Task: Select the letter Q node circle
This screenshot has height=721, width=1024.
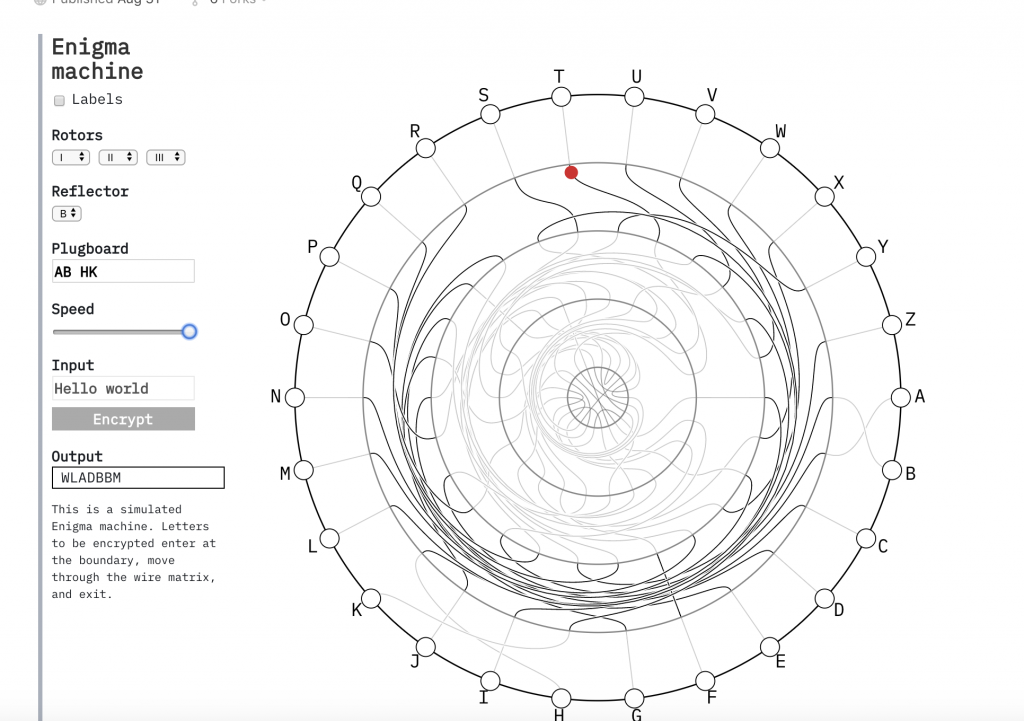Action: pos(371,196)
